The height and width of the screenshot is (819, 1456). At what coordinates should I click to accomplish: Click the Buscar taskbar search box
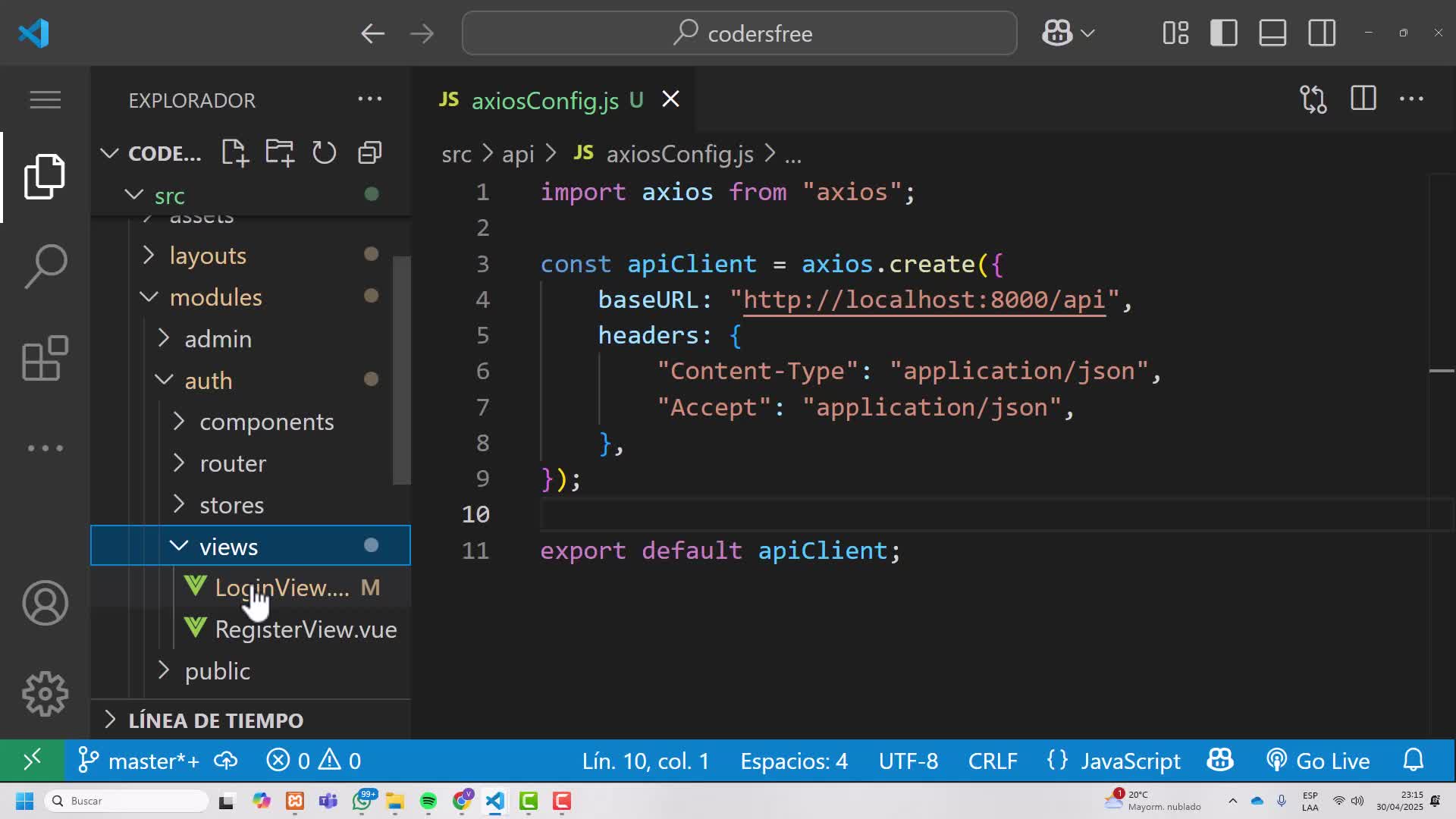127,801
